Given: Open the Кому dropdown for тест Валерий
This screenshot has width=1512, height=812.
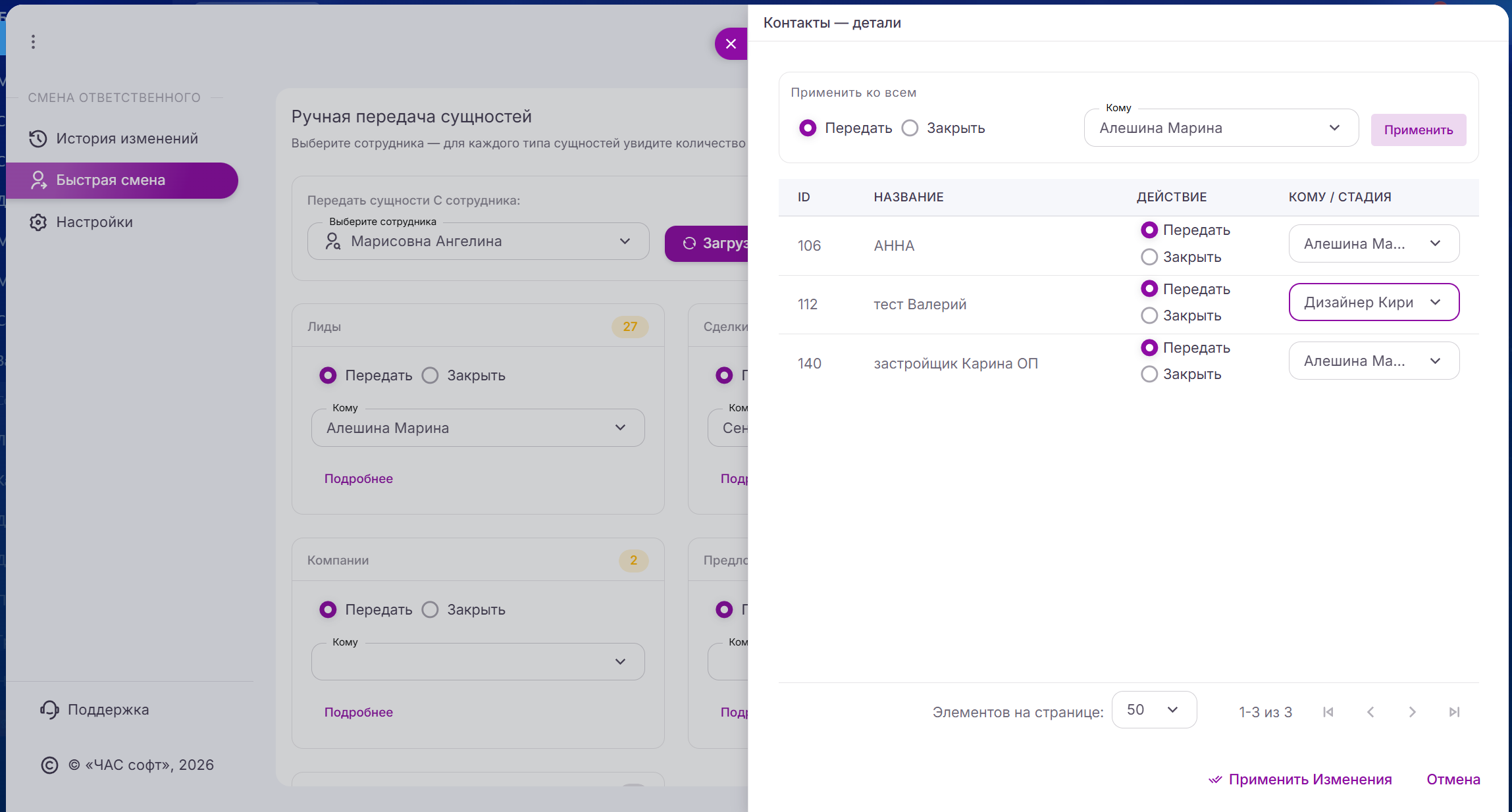Looking at the screenshot, I should [x=1374, y=302].
